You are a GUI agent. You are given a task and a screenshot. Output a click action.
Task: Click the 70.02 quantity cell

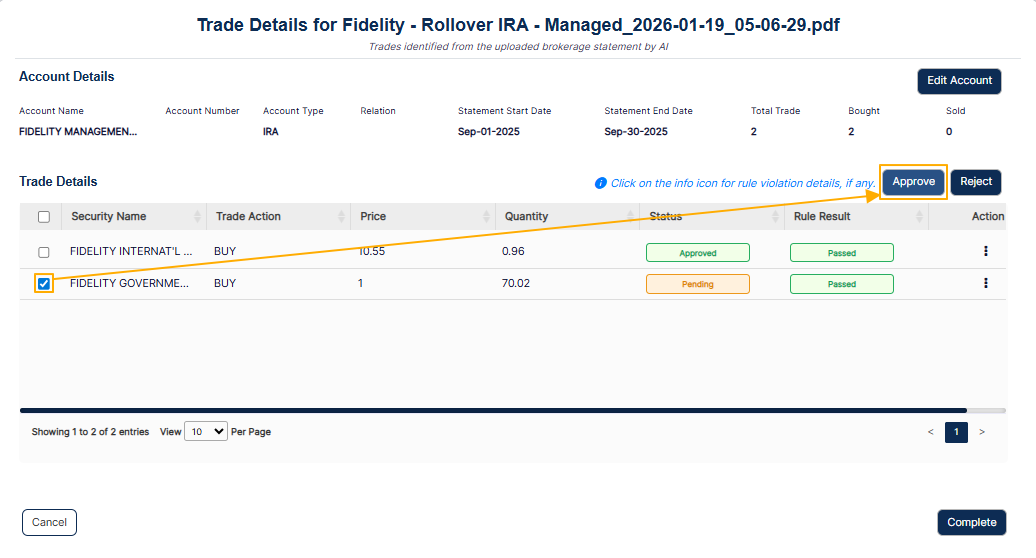pos(515,283)
